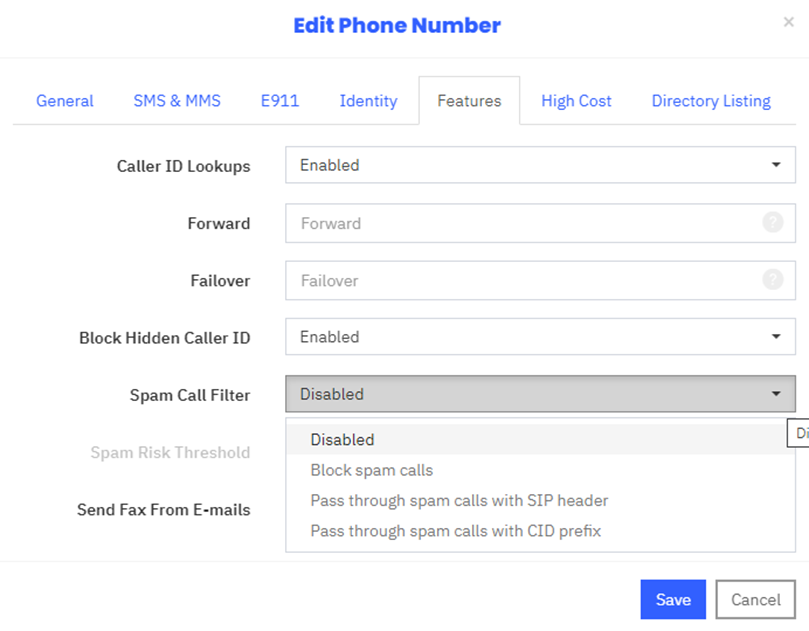Switch to the Identity tab
Viewport: 809px width, 631px height.
tap(368, 101)
